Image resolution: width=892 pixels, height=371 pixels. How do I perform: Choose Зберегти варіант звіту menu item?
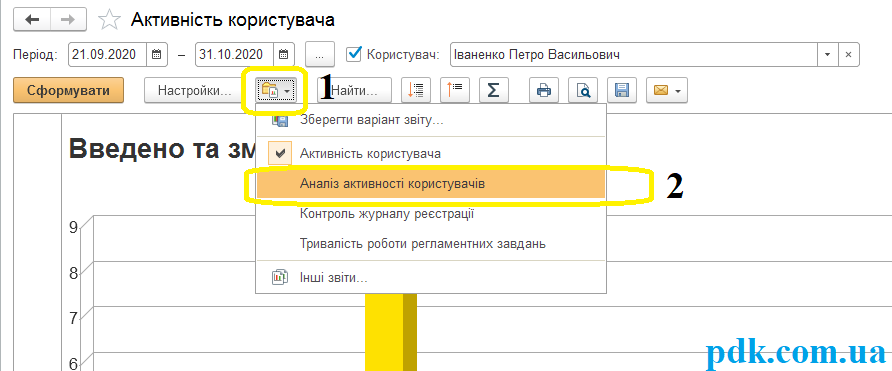coord(431,121)
